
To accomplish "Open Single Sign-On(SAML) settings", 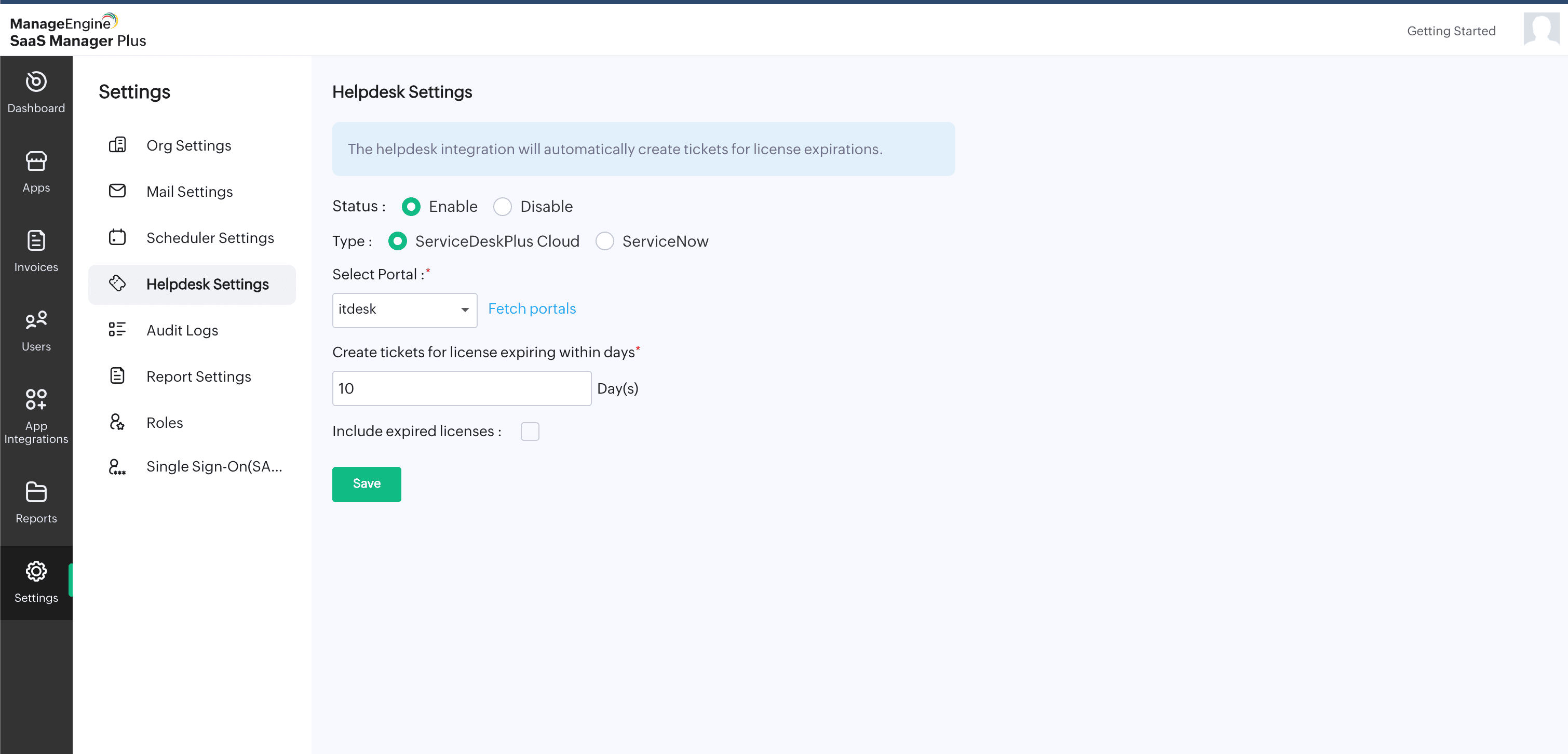I will tap(214, 466).
